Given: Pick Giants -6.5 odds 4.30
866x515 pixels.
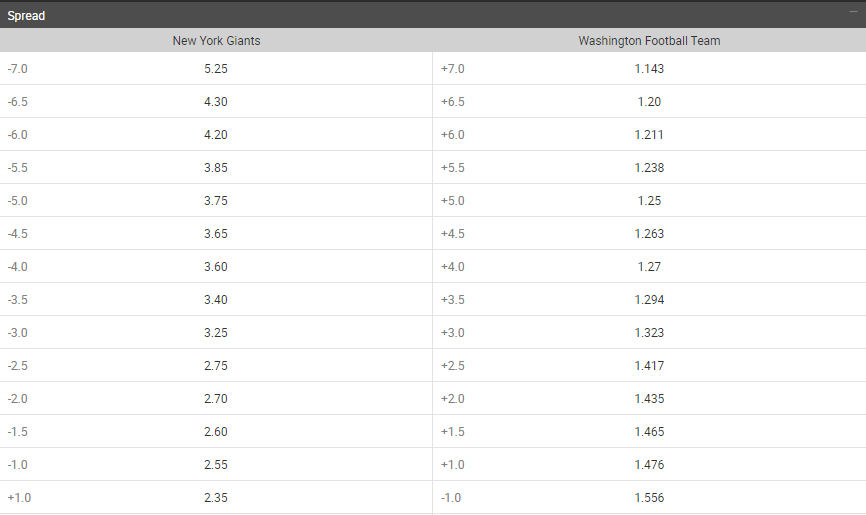Looking at the screenshot, I should pyautogui.click(x=216, y=102).
